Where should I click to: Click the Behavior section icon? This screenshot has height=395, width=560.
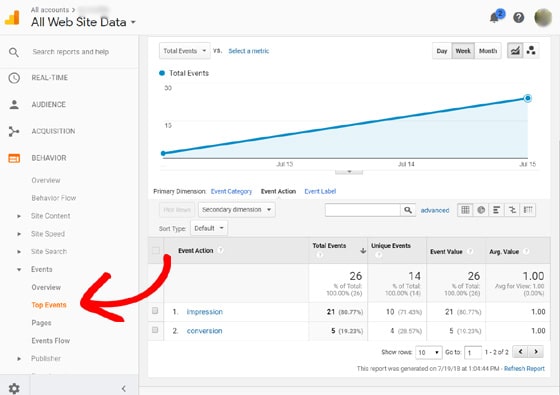(14, 158)
